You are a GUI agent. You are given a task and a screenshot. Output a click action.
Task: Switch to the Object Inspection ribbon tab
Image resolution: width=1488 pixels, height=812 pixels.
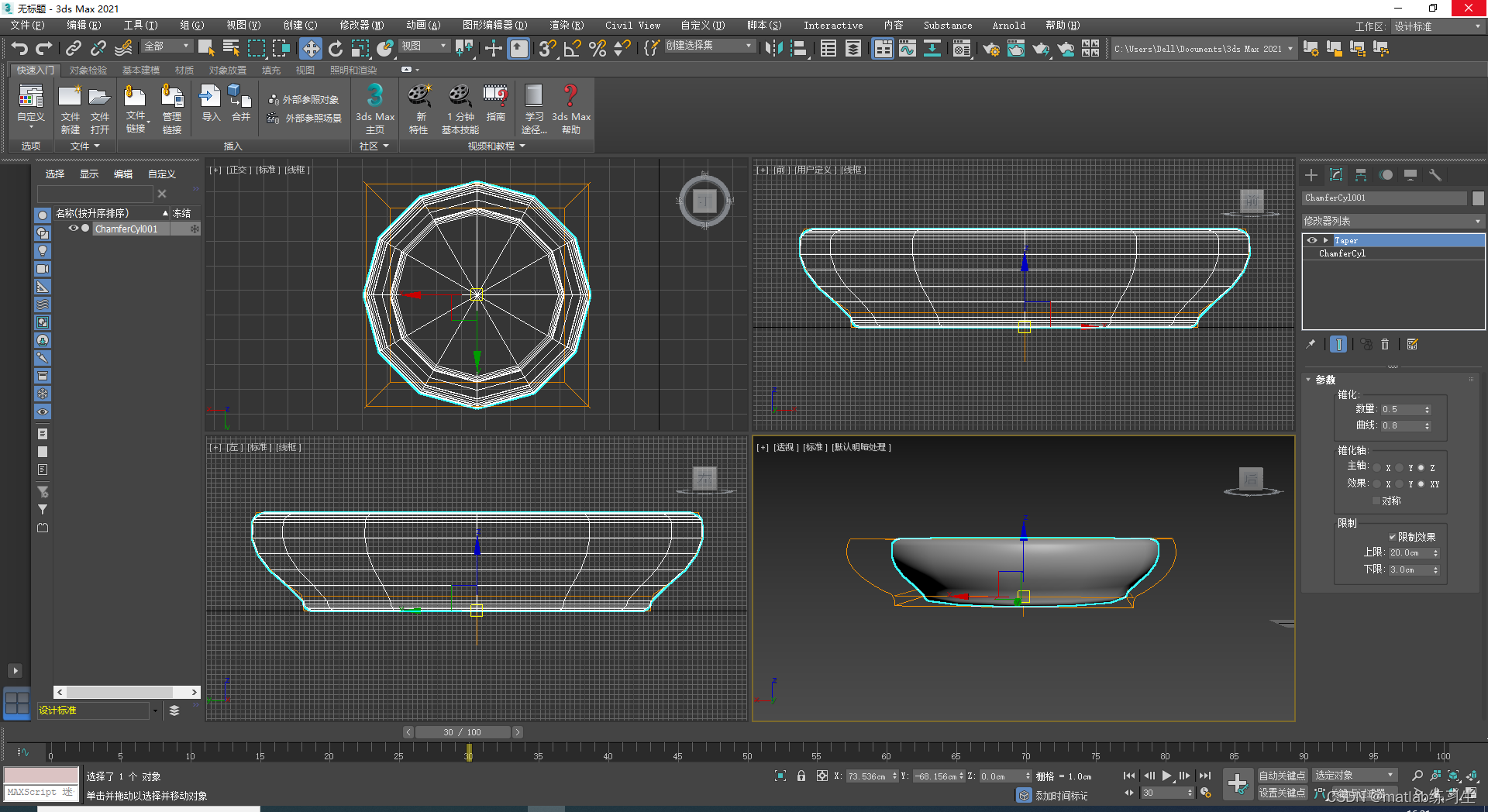(88, 71)
